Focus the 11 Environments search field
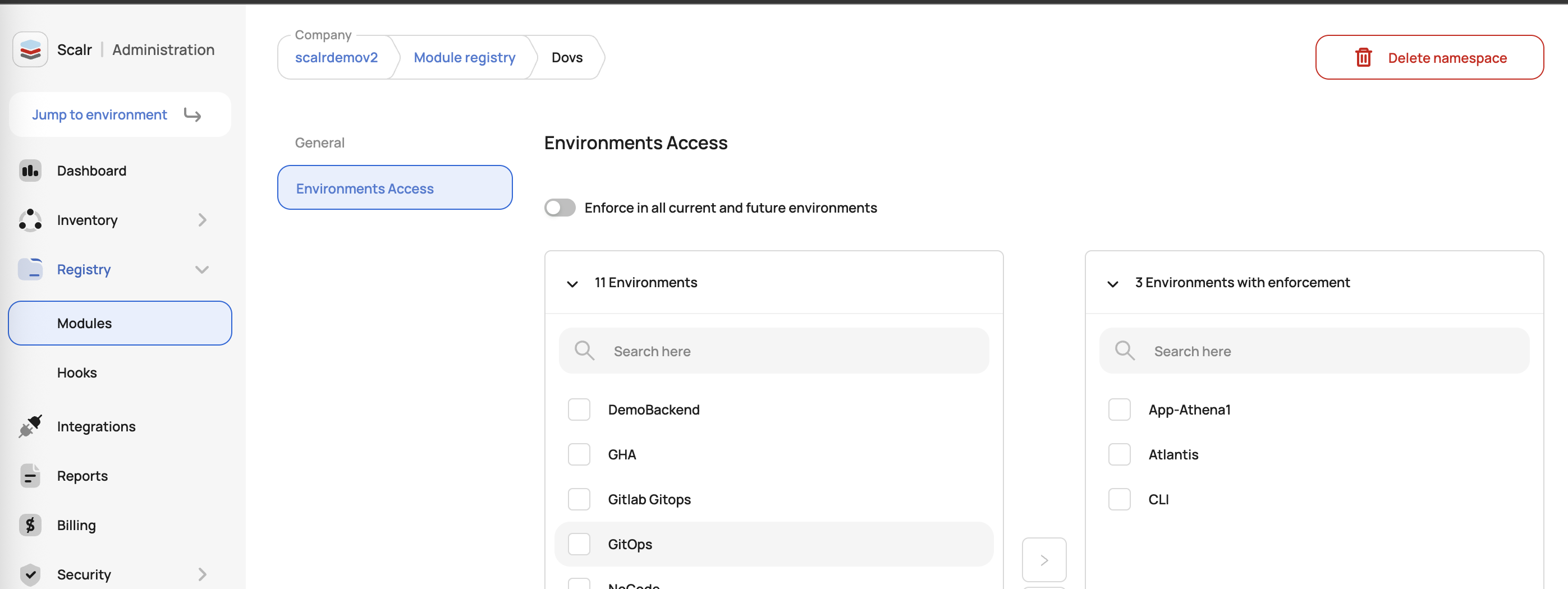This screenshot has height=589, width=1568. point(774,351)
